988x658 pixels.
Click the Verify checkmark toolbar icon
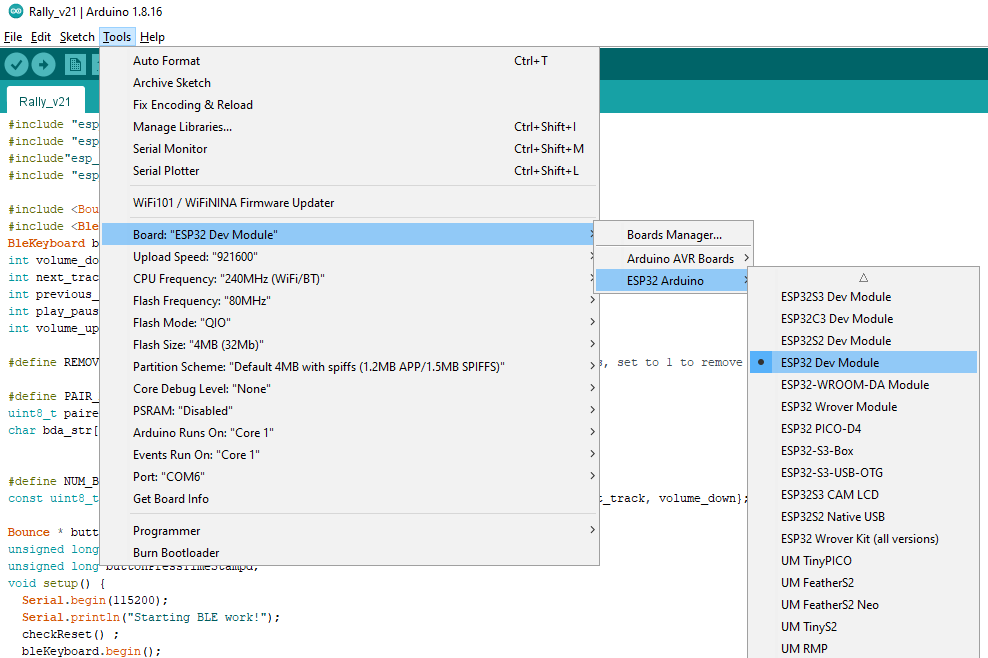coord(17,64)
